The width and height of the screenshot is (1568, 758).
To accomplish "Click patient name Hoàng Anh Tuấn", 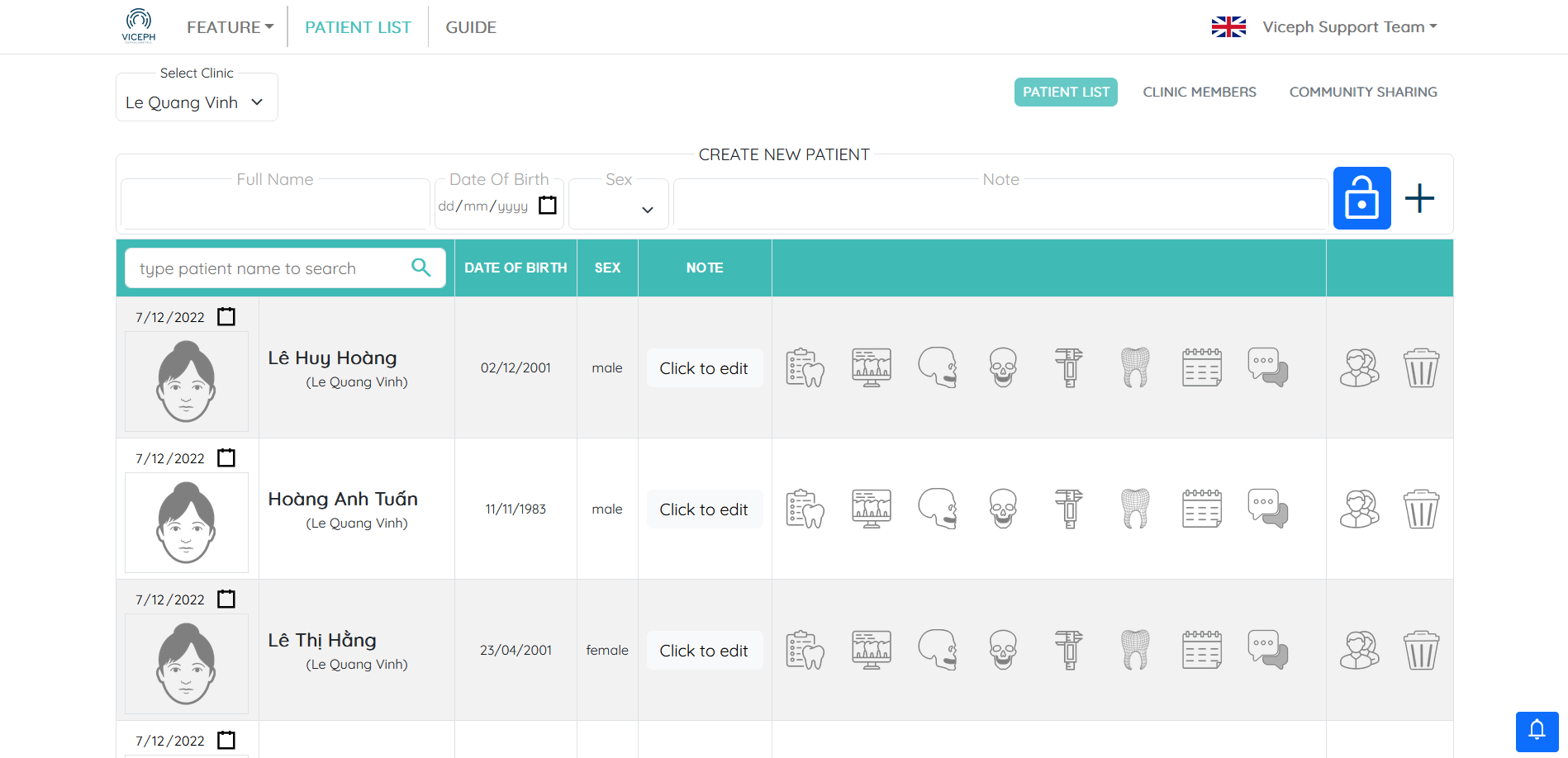I will point(343,499).
